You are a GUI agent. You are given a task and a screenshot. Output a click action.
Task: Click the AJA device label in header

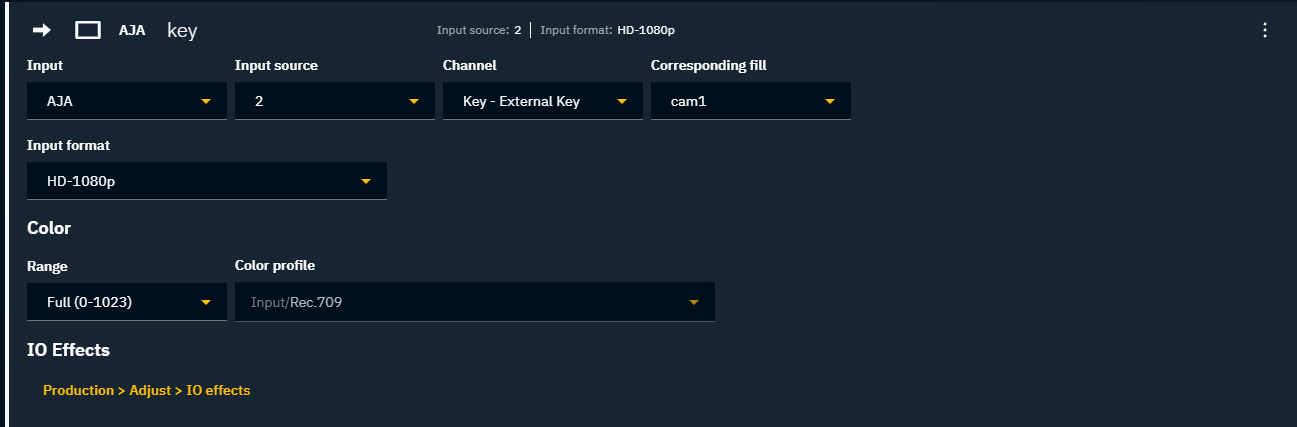coord(132,30)
